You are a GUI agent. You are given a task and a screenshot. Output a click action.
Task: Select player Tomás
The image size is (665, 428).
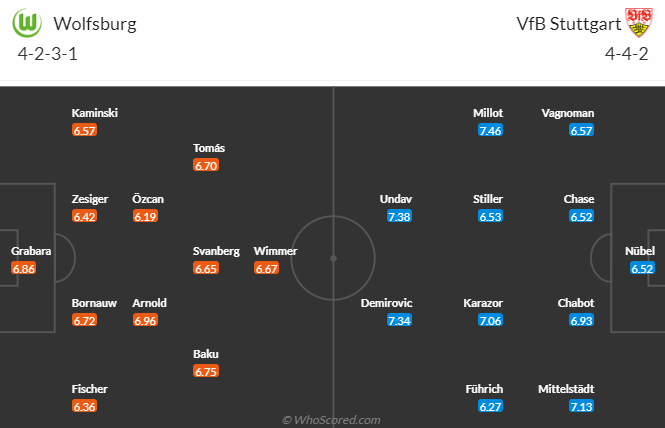click(209, 148)
